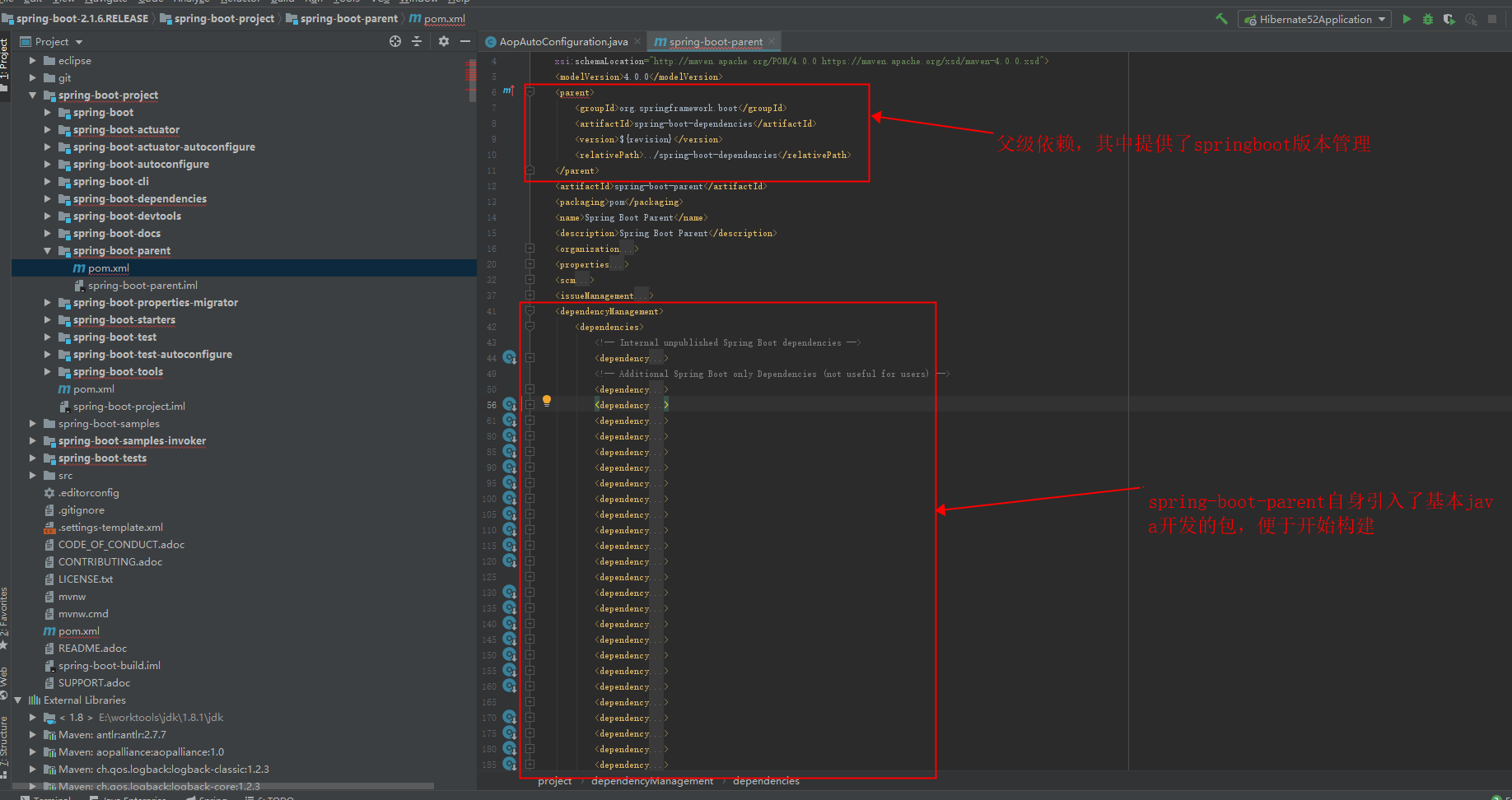The width and height of the screenshot is (1512, 800).
Task: Select the .editorconfig file
Action: (x=88, y=493)
